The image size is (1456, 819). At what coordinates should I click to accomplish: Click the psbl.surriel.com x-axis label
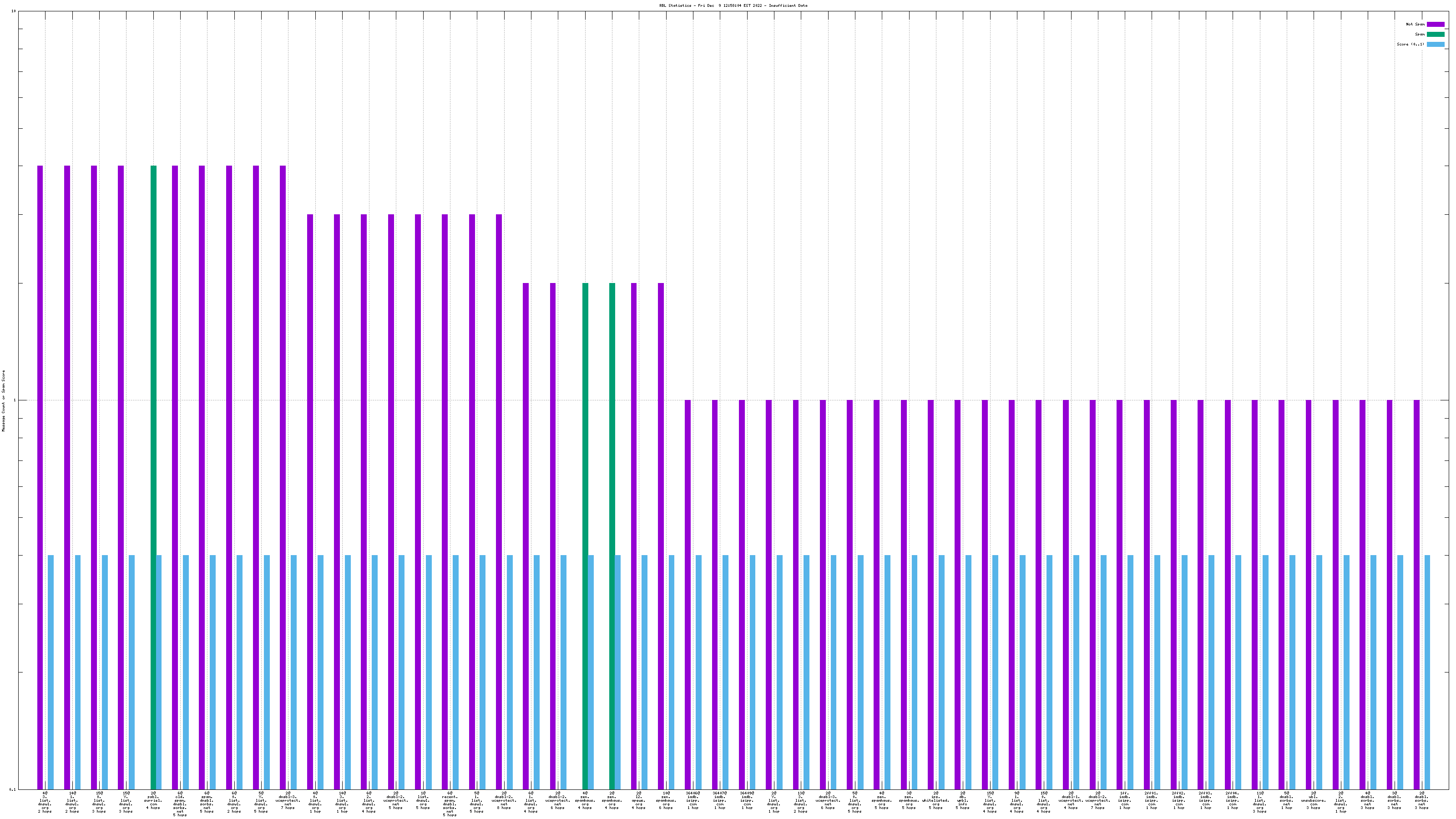point(153,800)
